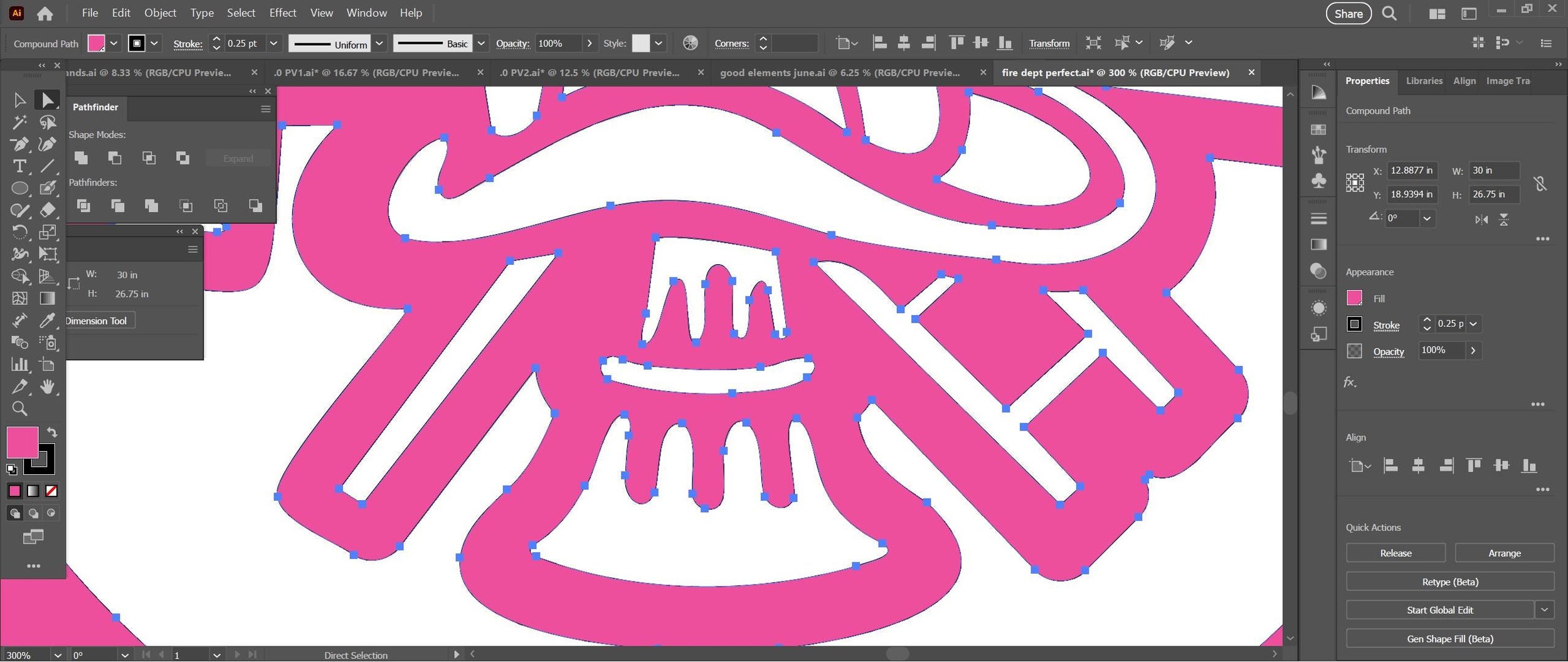Select the Zoom tool magnifier
The height and width of the screenshot is (662, 1568).
[19, 409]
